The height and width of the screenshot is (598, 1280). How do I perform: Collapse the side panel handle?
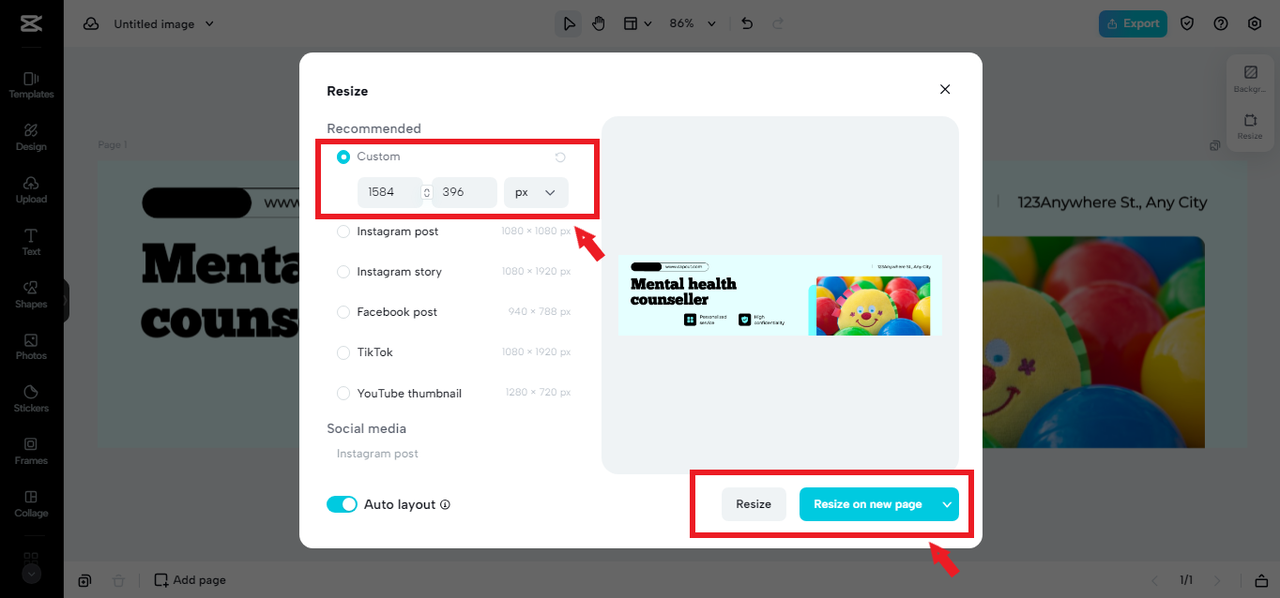[x=66, y=299]
